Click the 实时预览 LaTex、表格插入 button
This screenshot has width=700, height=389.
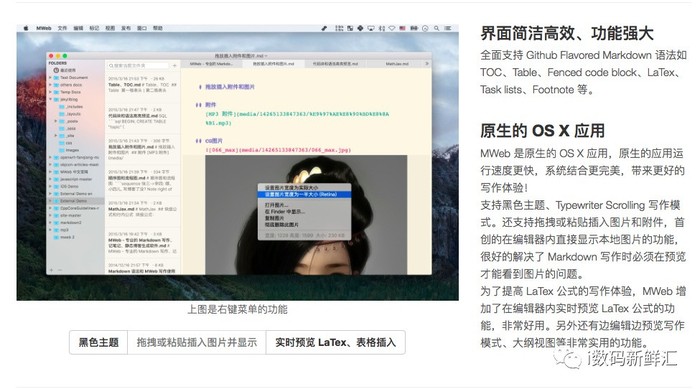click(335, 343)
